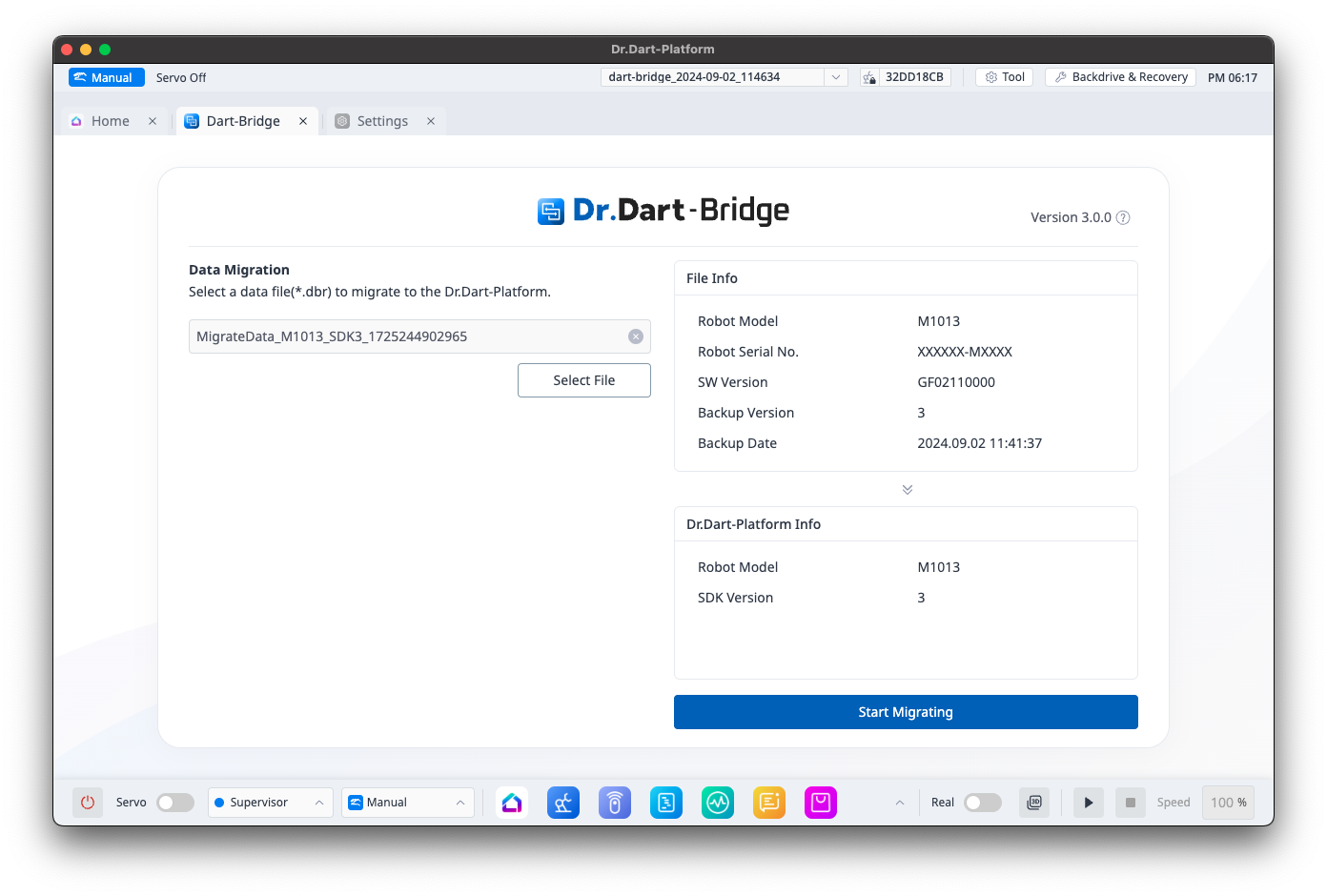The image size is (1327, 896).
Task: Open the teal status monitor icon
Action: pos(718,803)
